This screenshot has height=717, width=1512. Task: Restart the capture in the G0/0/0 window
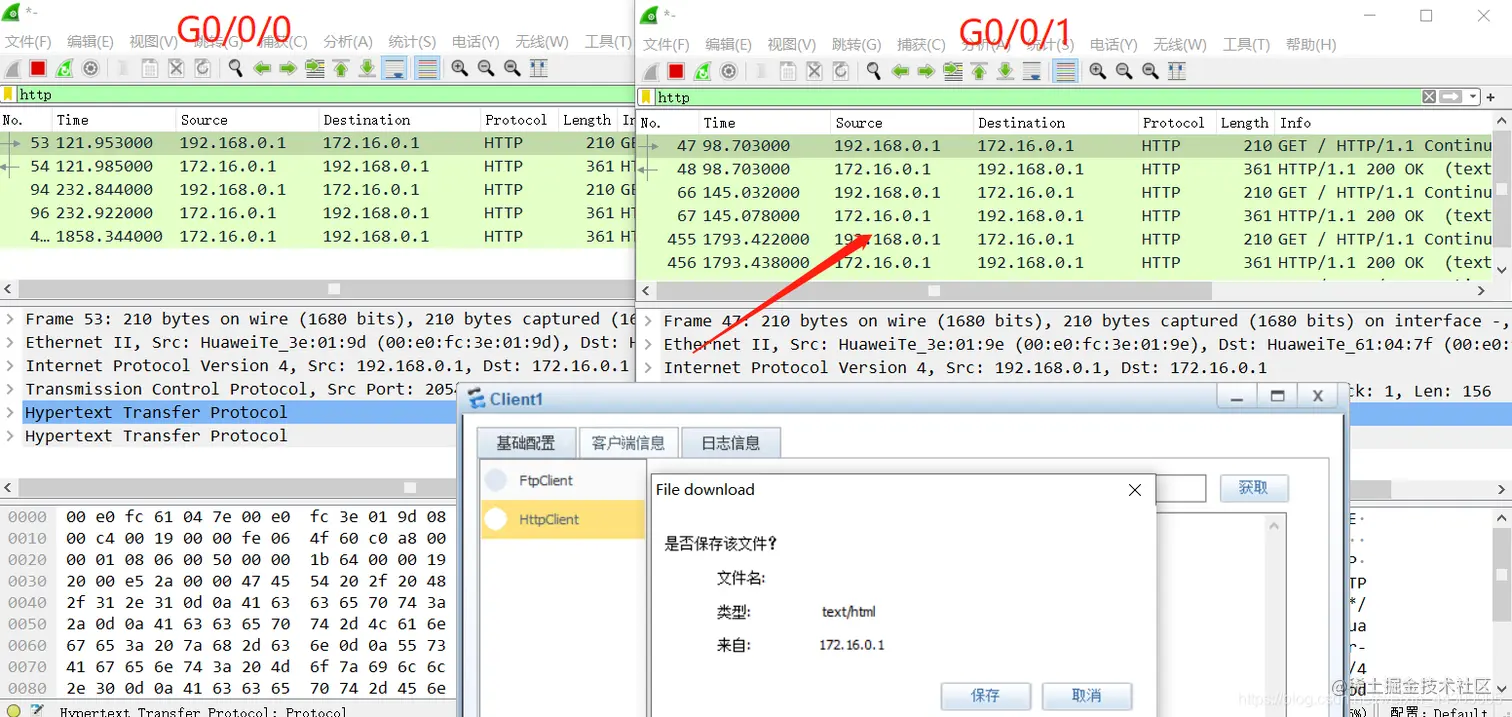pos(64,68)
